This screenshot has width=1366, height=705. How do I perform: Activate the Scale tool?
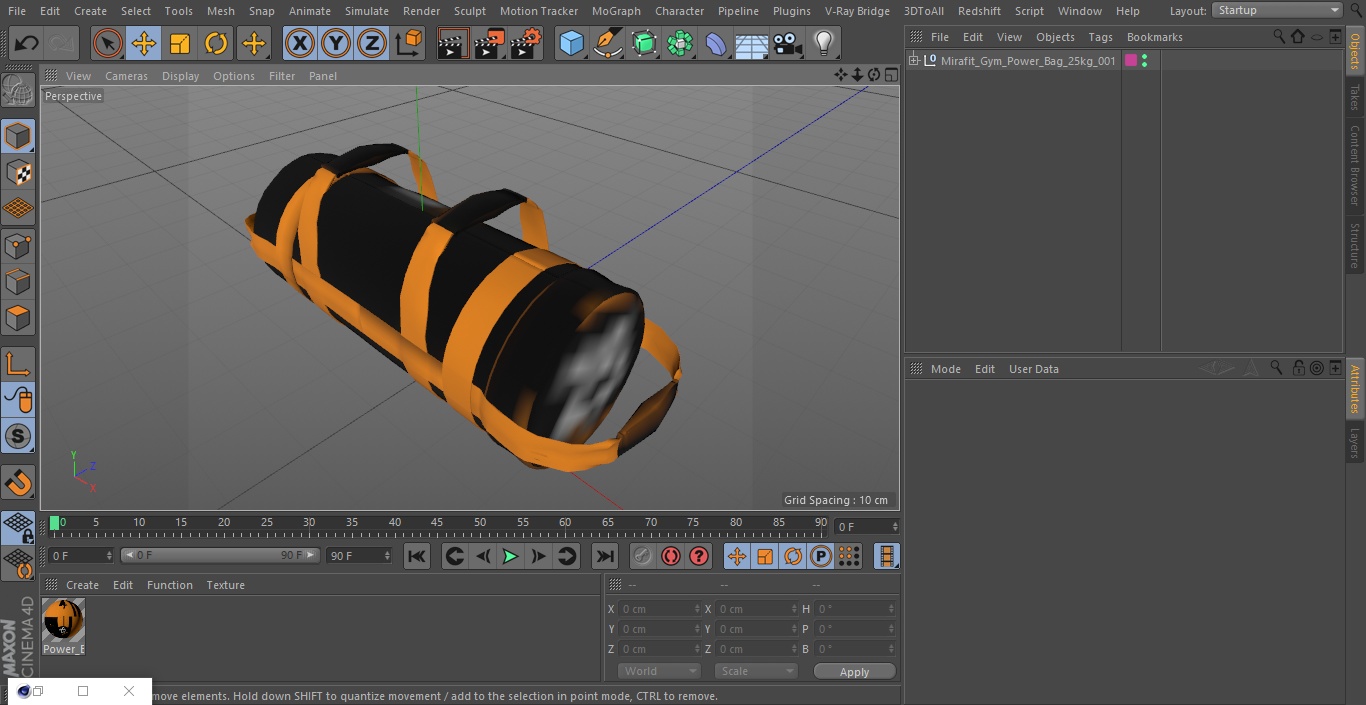180,44
